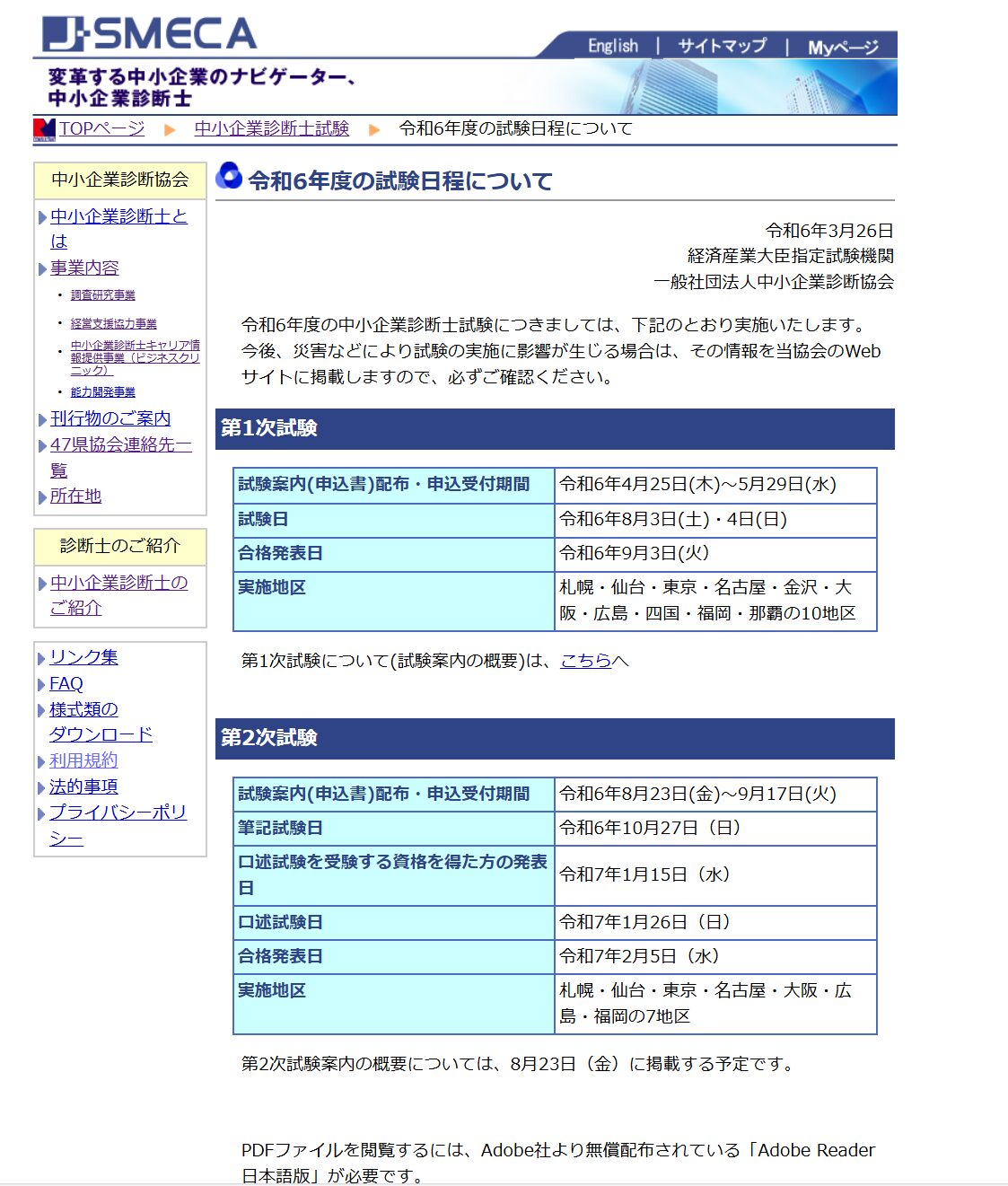Click arrow bullet beside リンク集

point(41,658)
